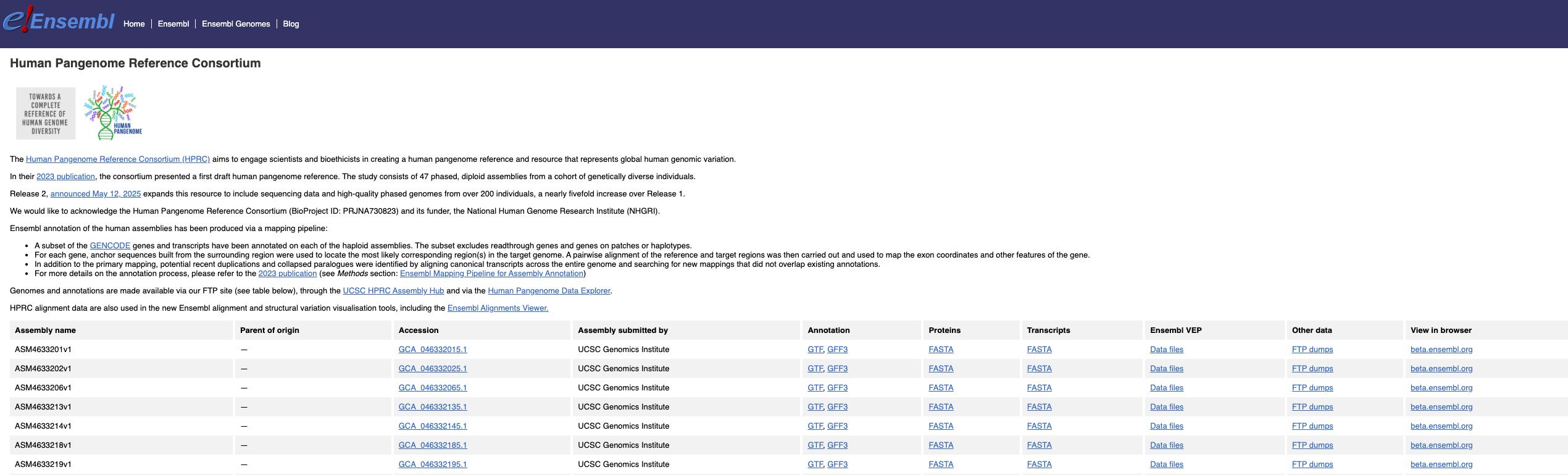The height and width of the screenshot is (475, 1568).
Task: Click the Accession column header
Action: (x=482, y=330)
